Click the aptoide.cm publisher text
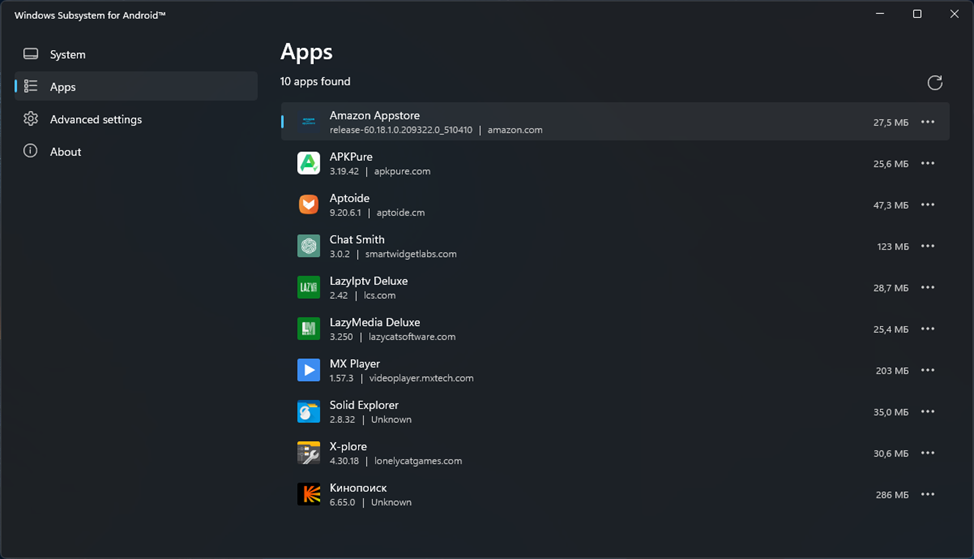The image size is (974, 559). click(x=401, y=212)
